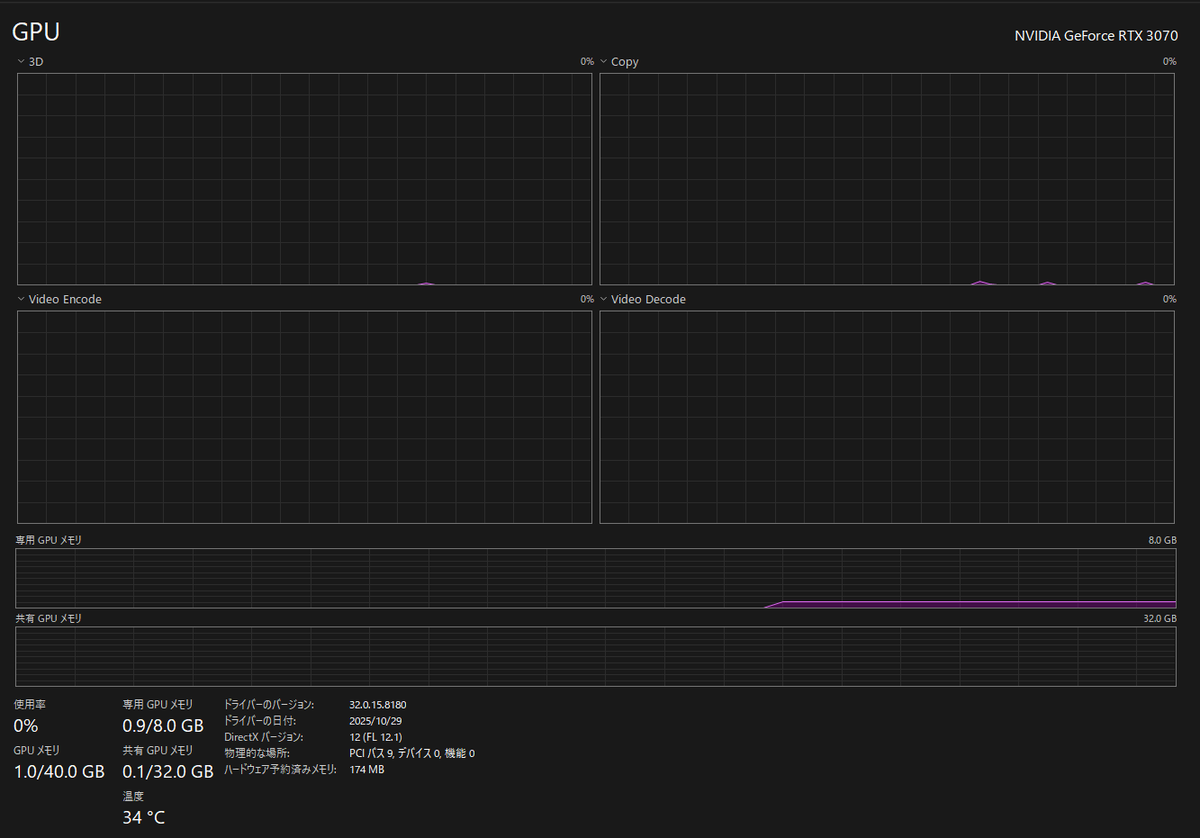The image size is (1200, 838).
Task: Click the 共有 GPU メモリ usage graph
Action: pyautogui.click(x=596, y=657)
